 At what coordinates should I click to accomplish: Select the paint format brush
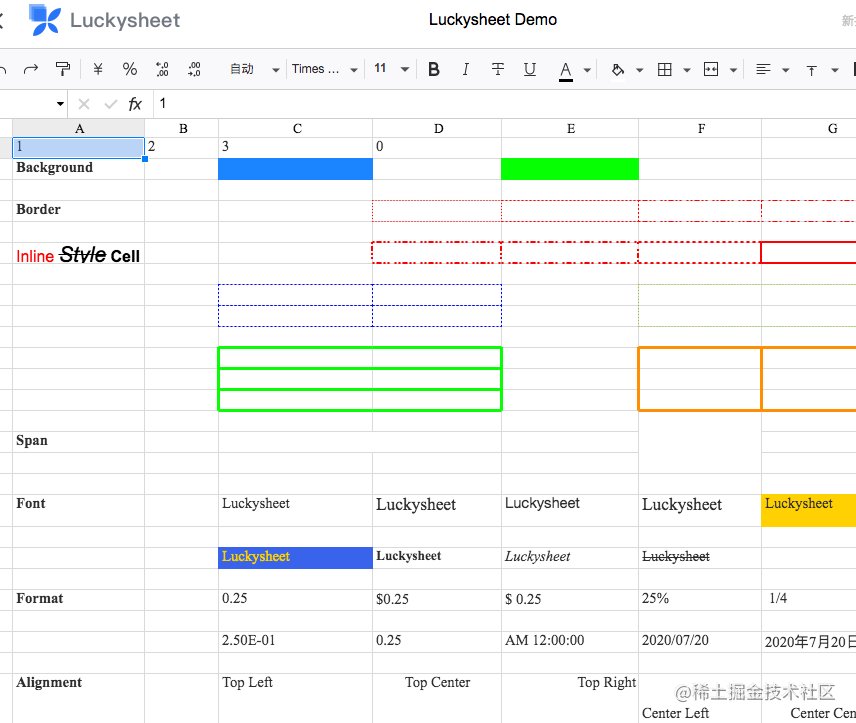click(63, 69)
